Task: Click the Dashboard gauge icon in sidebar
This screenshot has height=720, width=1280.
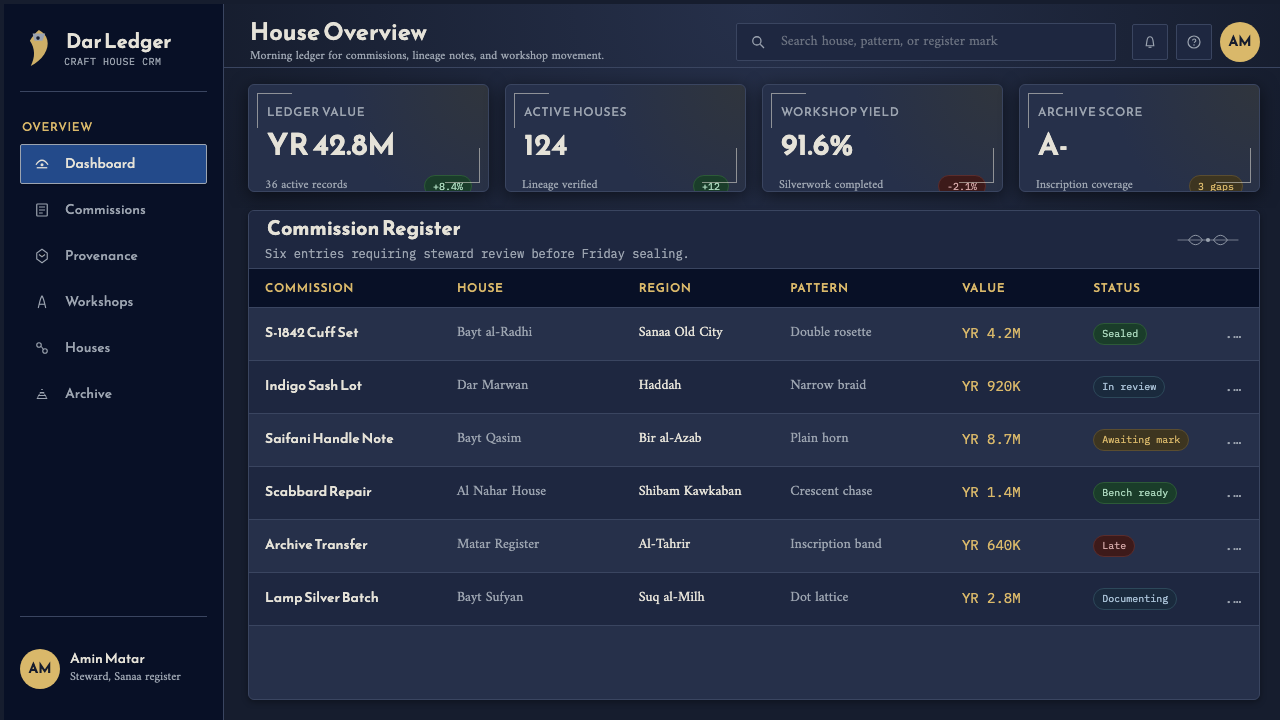Action: (x=42, y=164)
